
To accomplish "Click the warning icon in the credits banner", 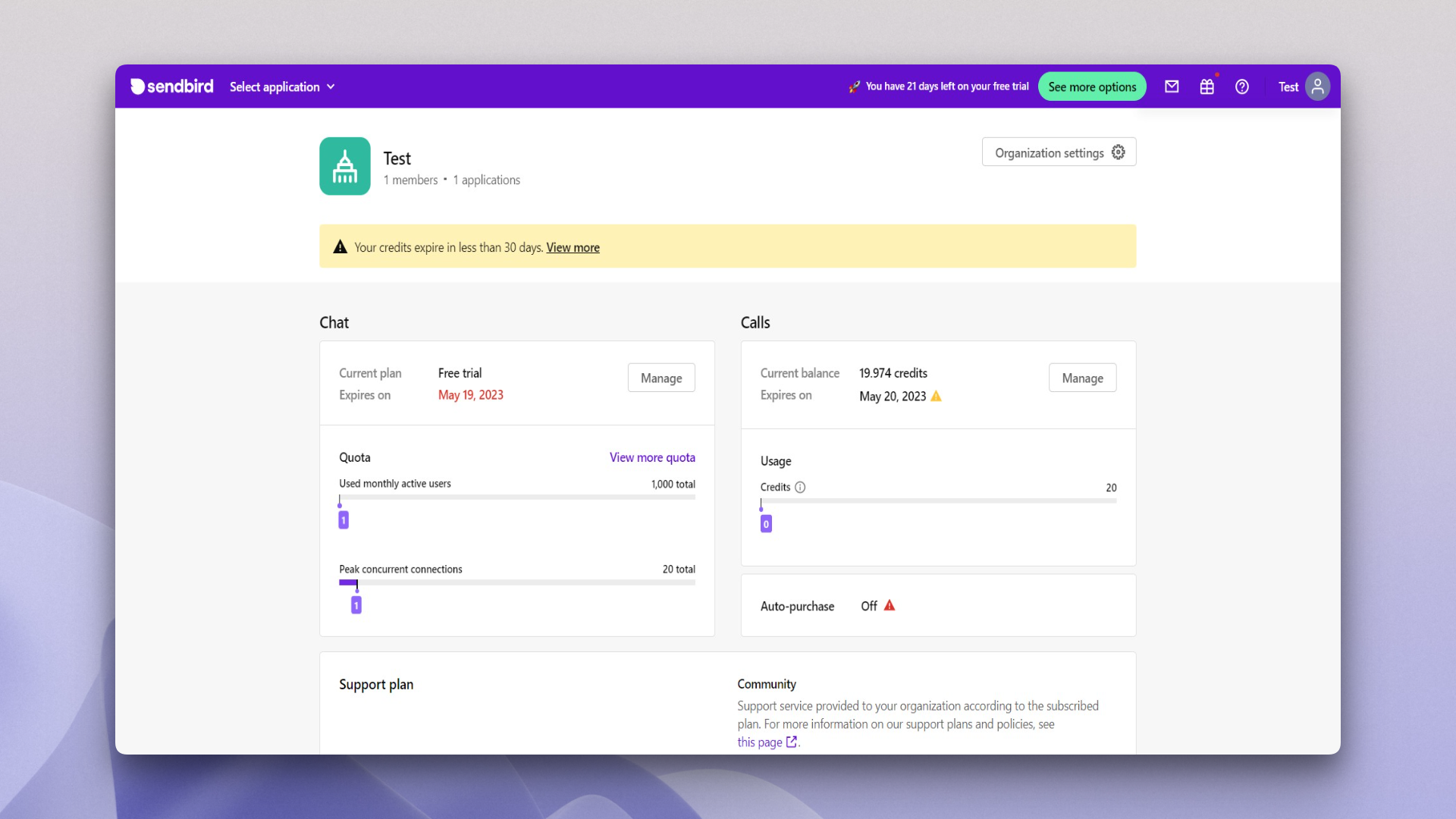I will click(x=340, y=246).
